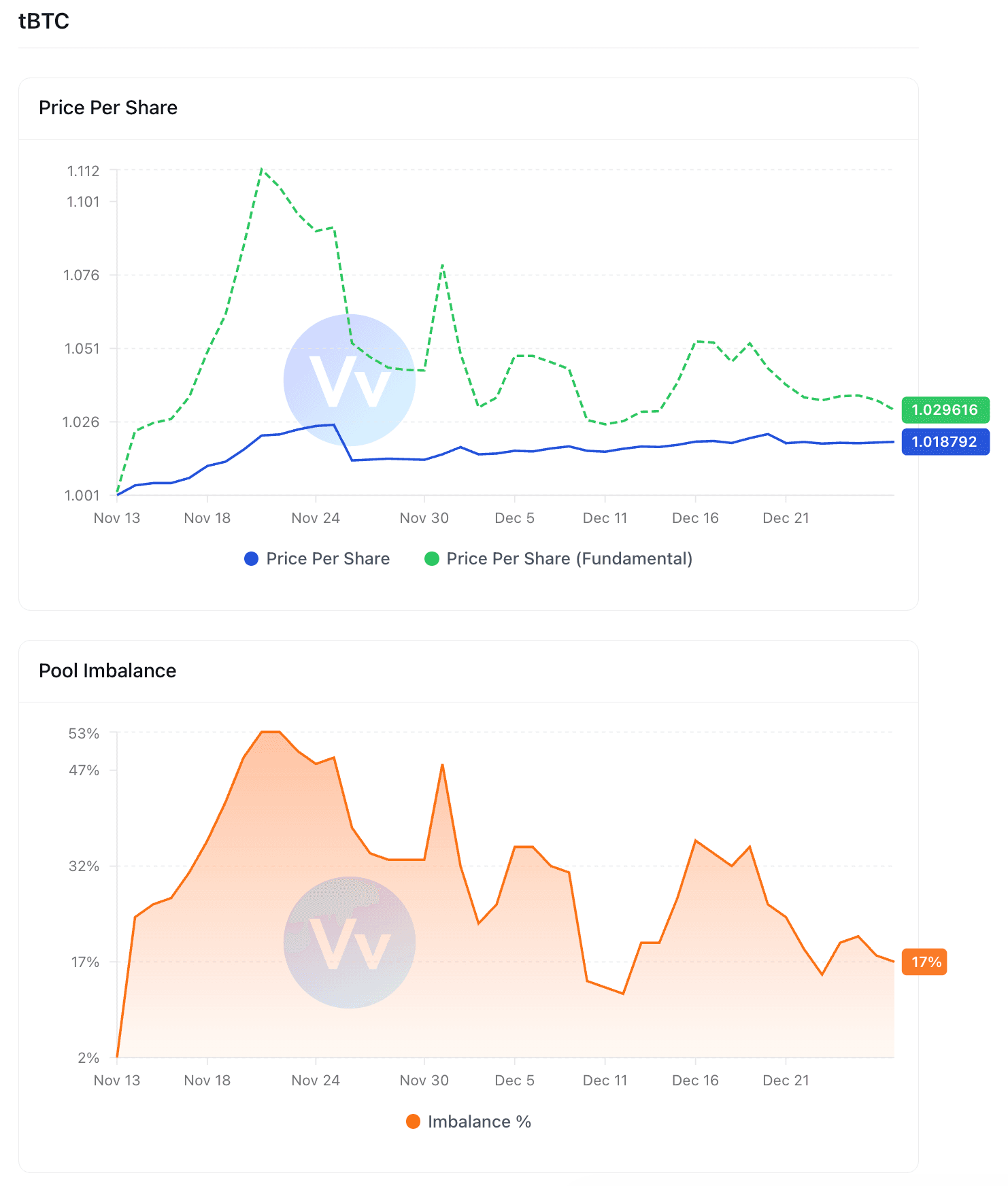Click the green Fundamental legend dot

click(432, 559)
